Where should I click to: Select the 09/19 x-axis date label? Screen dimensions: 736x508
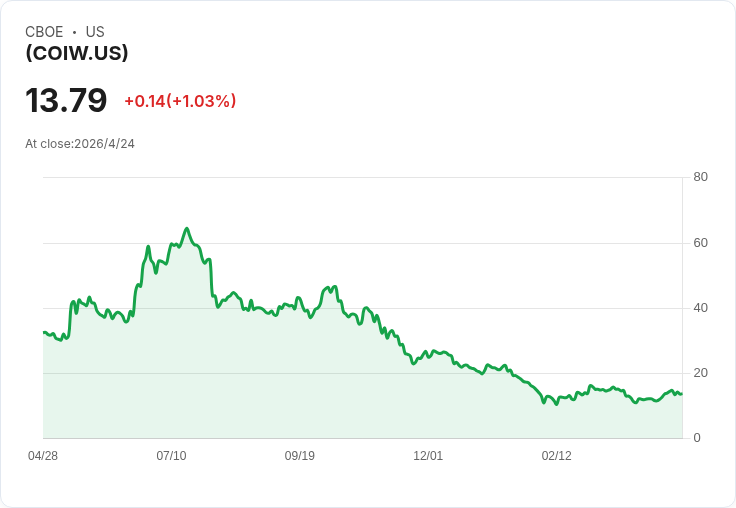click(299, 456)
